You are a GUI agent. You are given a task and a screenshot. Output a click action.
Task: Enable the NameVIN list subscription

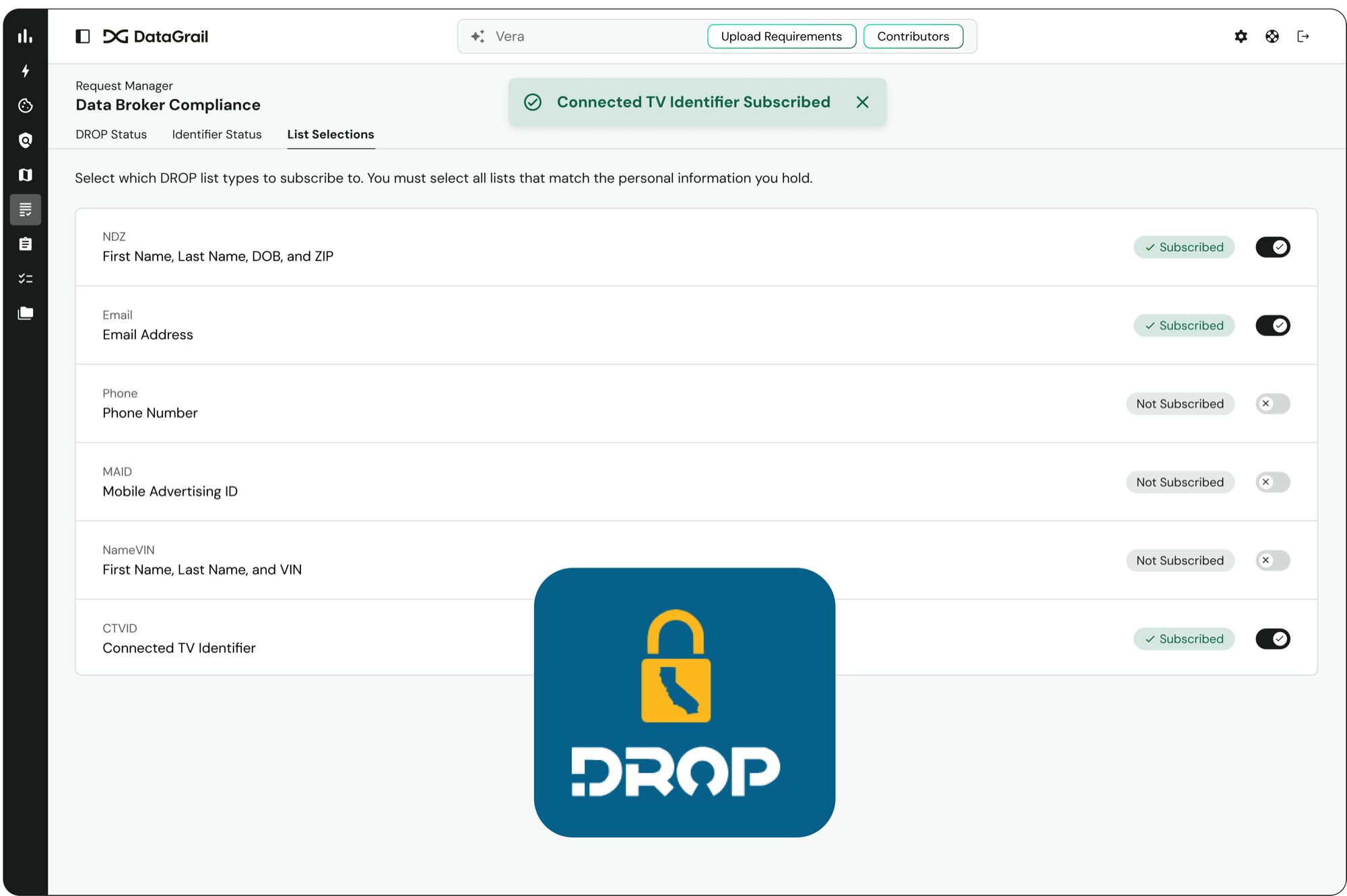click(1273, 561)
